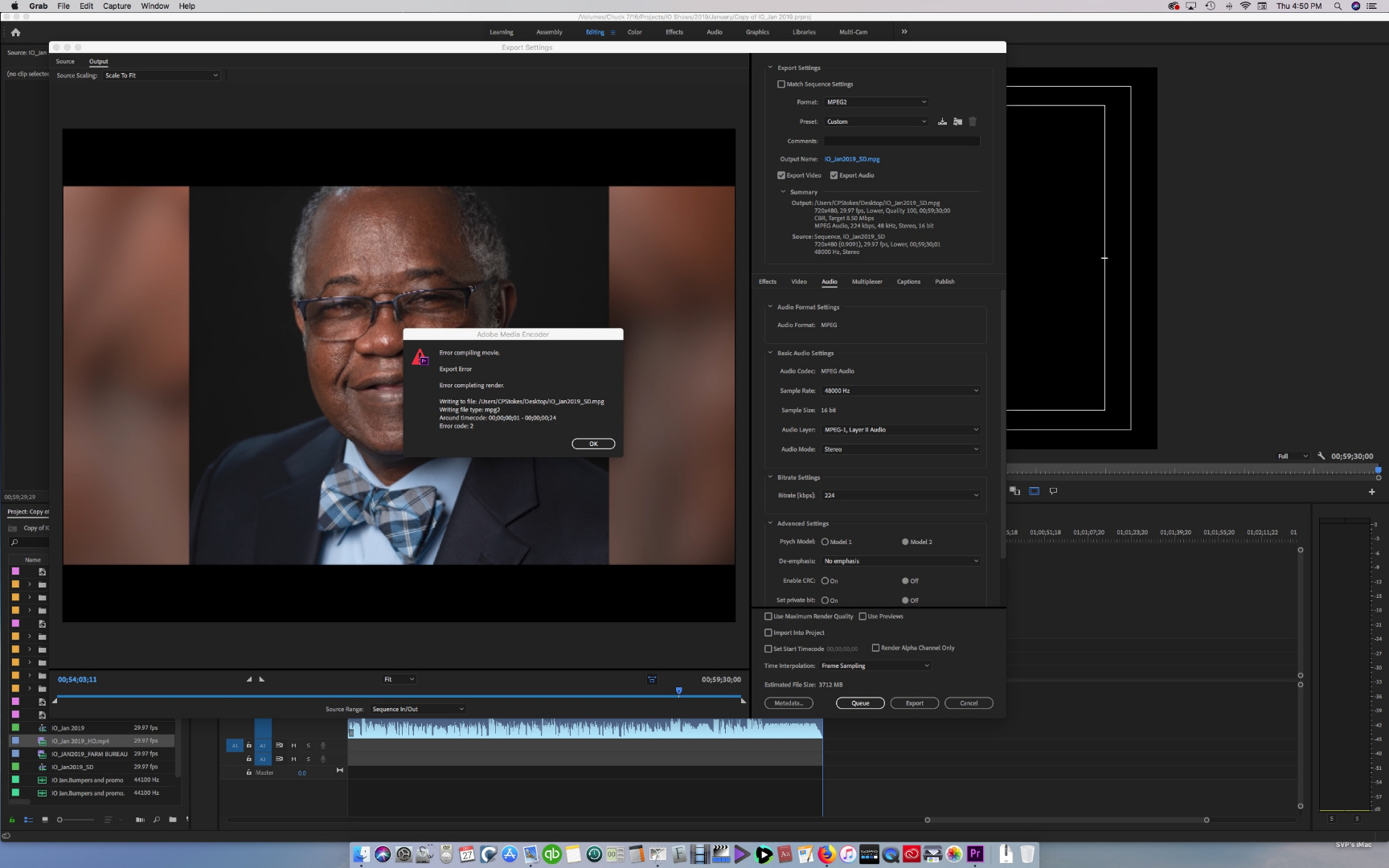Set In point in export preview

tap(249, 679)
